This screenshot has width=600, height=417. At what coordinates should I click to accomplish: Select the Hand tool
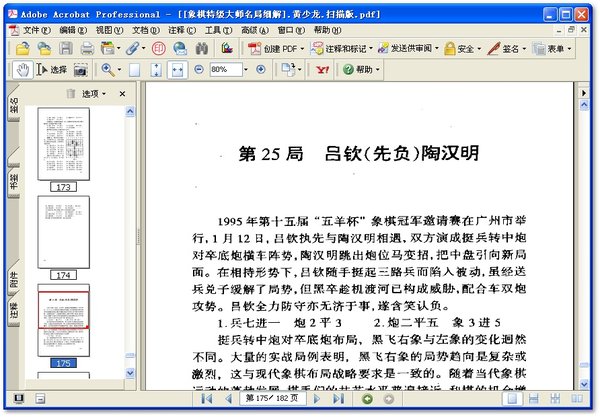(23, 70)
